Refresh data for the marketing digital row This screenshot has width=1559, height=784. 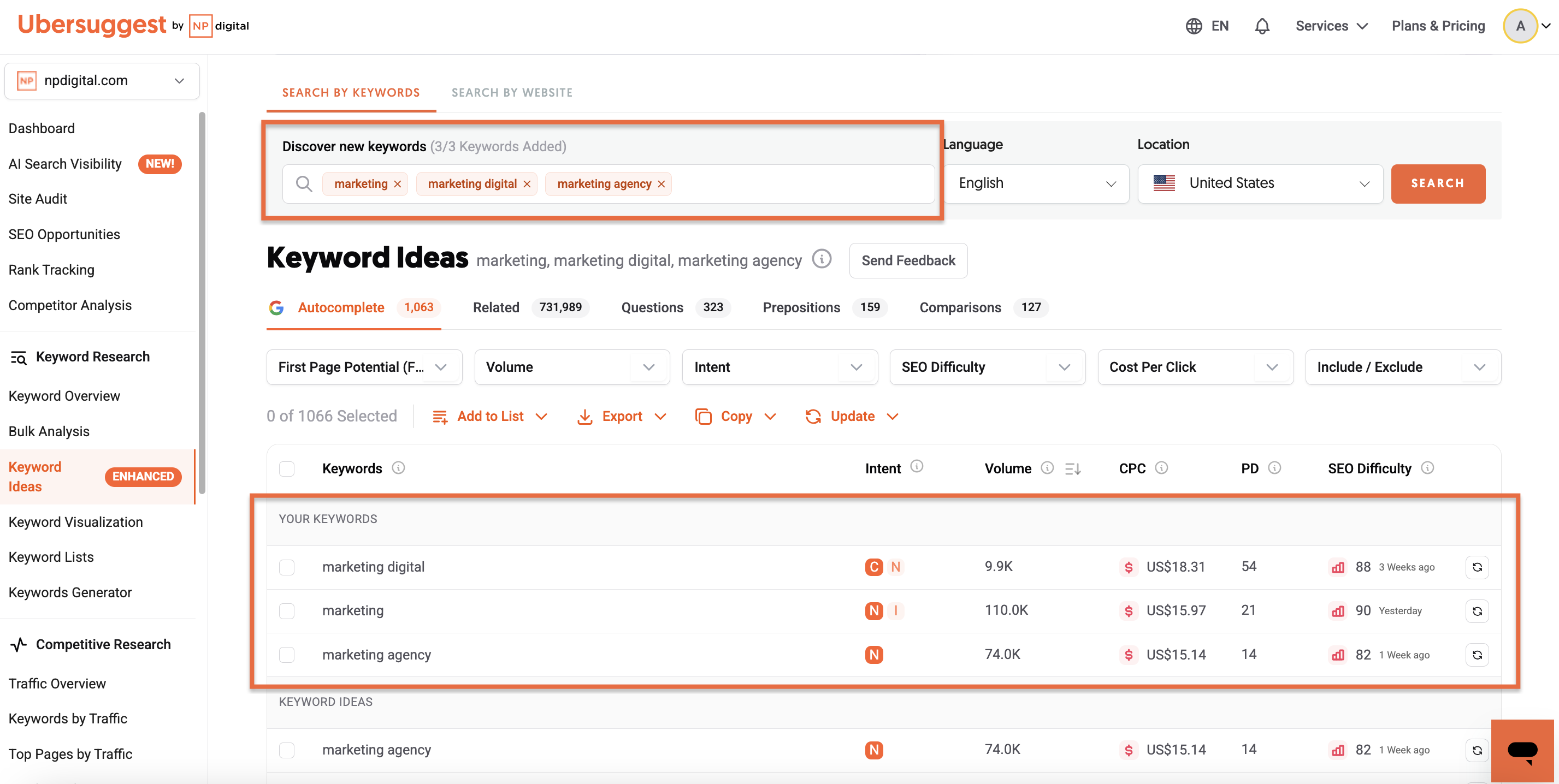coord(1477,567)
